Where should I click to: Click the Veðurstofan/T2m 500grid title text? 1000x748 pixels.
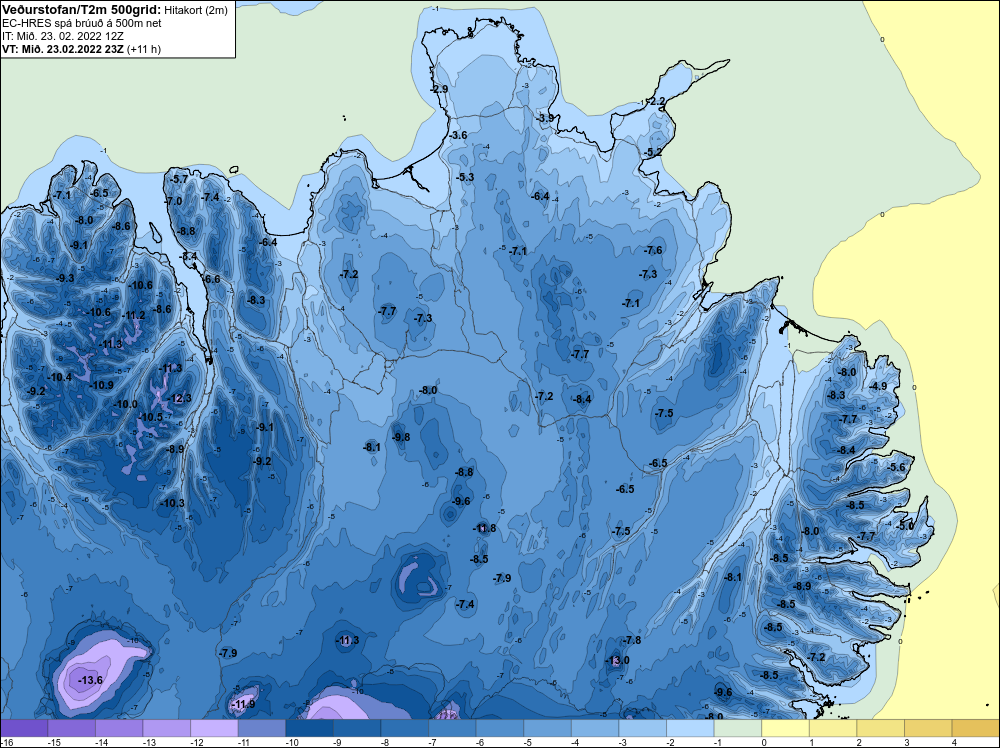pos(82,9)
